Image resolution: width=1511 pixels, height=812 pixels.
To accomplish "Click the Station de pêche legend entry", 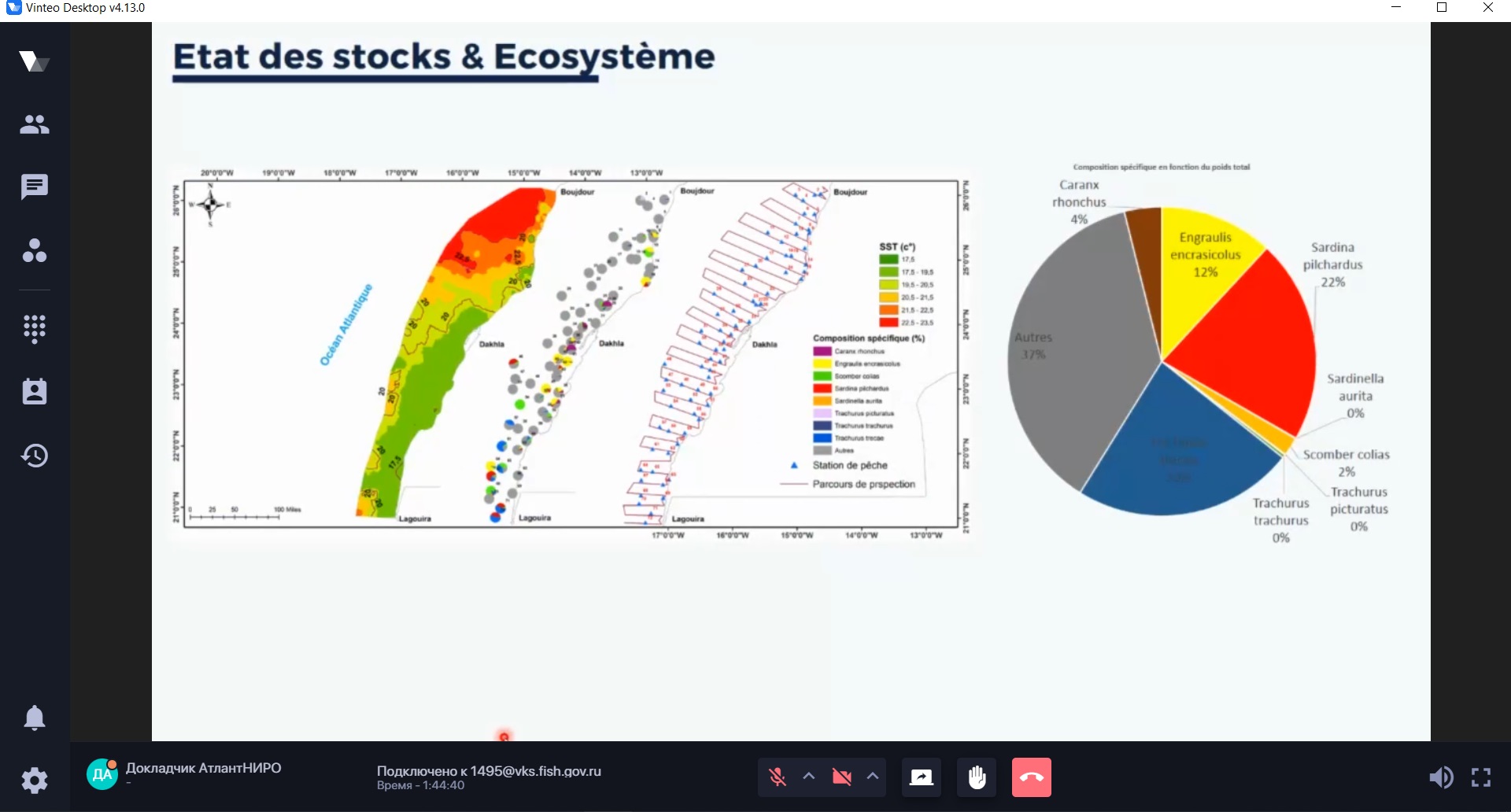I will click(x=840, y=465).
